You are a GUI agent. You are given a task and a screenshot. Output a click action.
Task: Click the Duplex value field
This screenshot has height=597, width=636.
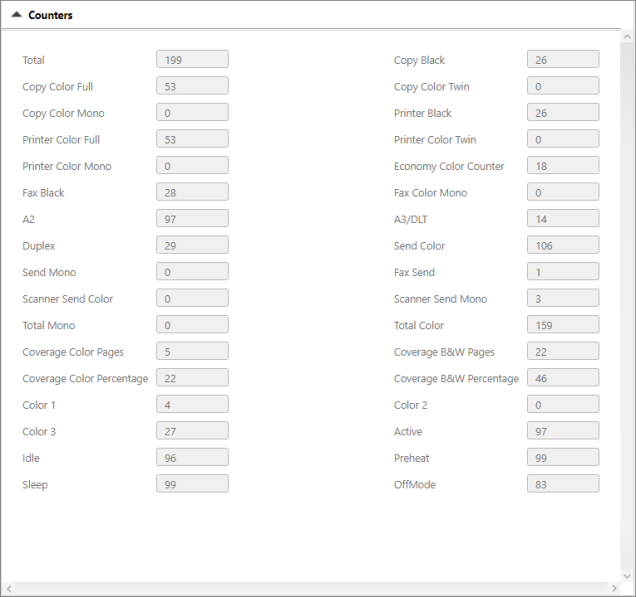click(192, 245)
